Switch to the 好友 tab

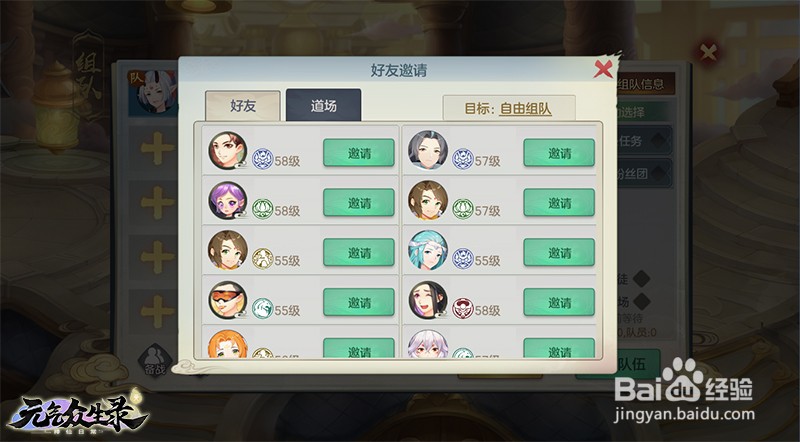pyautogui.click(x=243, y=106)
